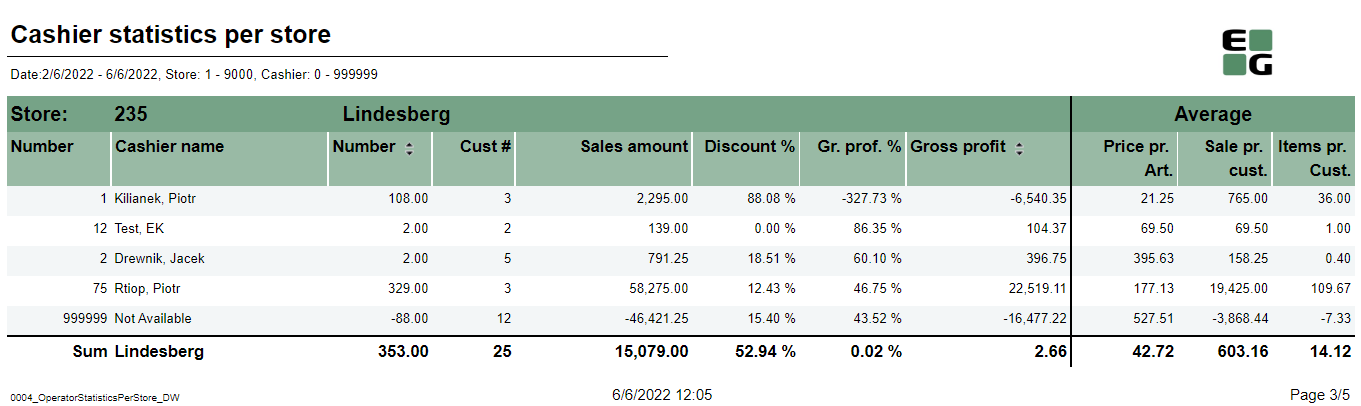The height and width of the screenshot is (406, 1361).
Task: Click the Rtiop, Piotr row name
Action: (x=147, y=289)
